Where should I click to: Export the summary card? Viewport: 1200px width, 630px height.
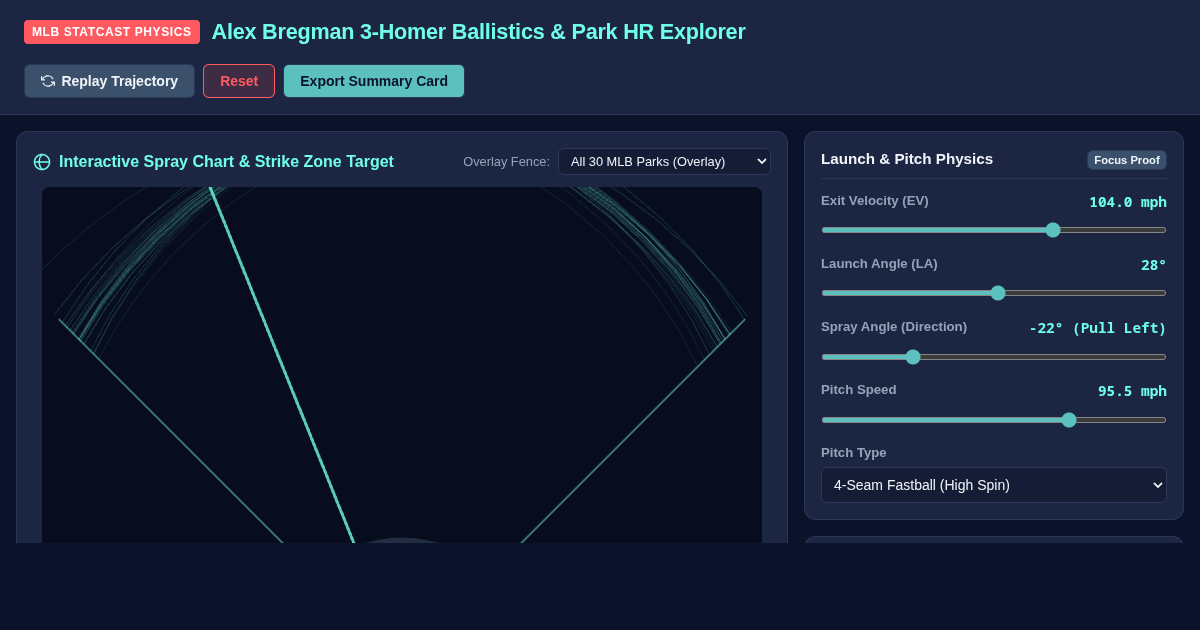click(374, 81)
